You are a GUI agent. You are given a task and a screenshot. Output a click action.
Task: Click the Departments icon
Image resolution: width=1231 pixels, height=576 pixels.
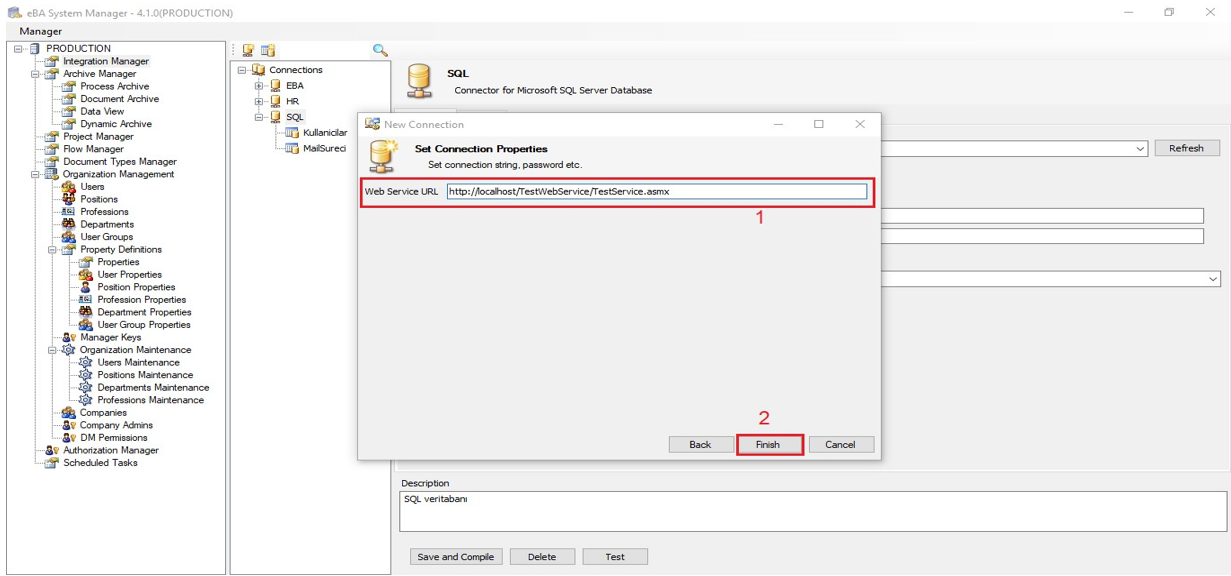pyautogui.click(x=68, y=224)
